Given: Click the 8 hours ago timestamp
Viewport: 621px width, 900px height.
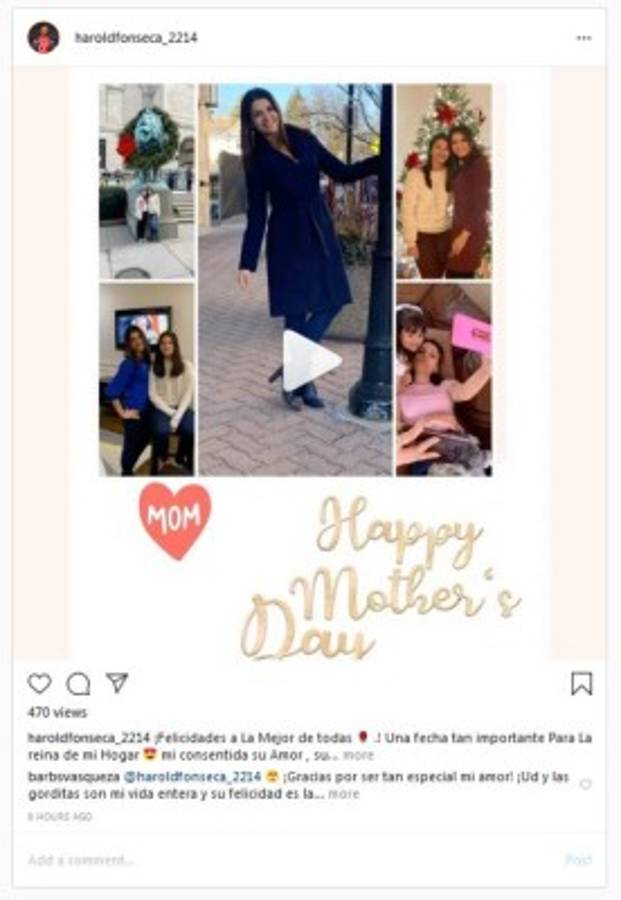Looking at the screenshot, I should [60, 816].
